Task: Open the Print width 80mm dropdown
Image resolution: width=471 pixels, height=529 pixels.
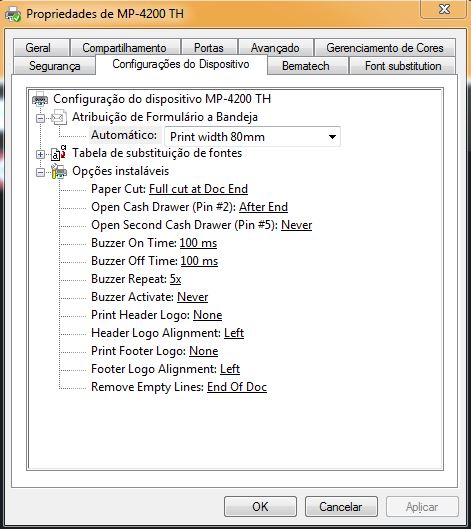Action: click(252, 137)
